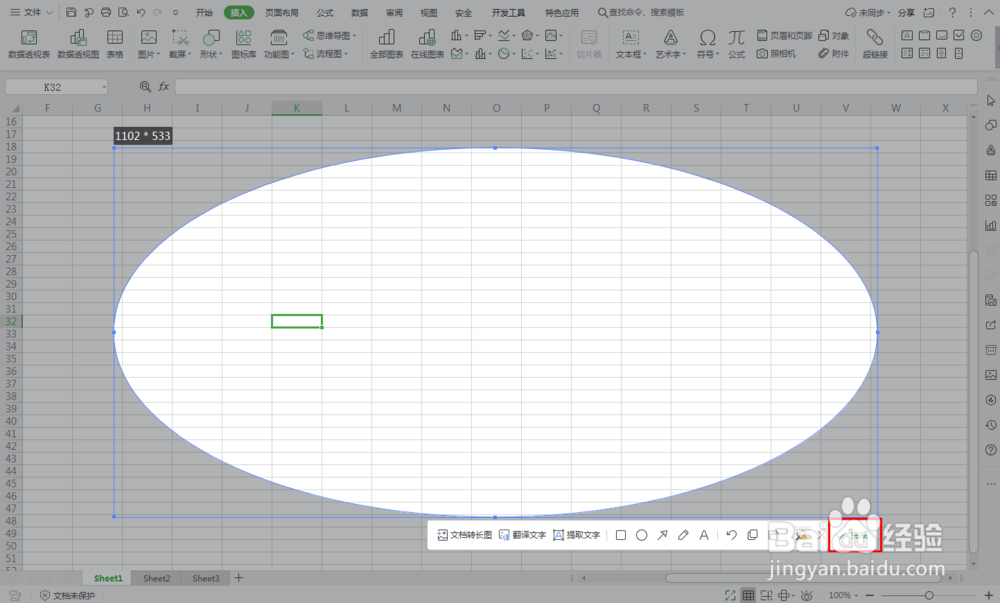Select rectangle annotation tool in screenshot toolbar
The width and height of the screenshot is (1000, 603).
621,535
